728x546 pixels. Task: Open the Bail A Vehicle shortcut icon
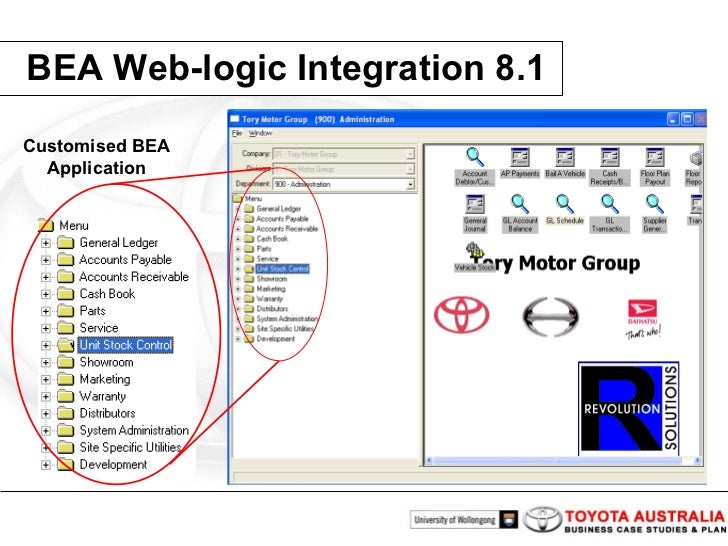tap(565, 157)
